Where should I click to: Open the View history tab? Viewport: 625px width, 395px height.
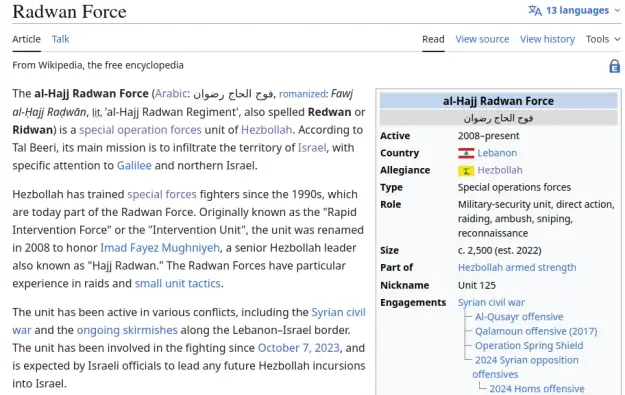point(547,39)
